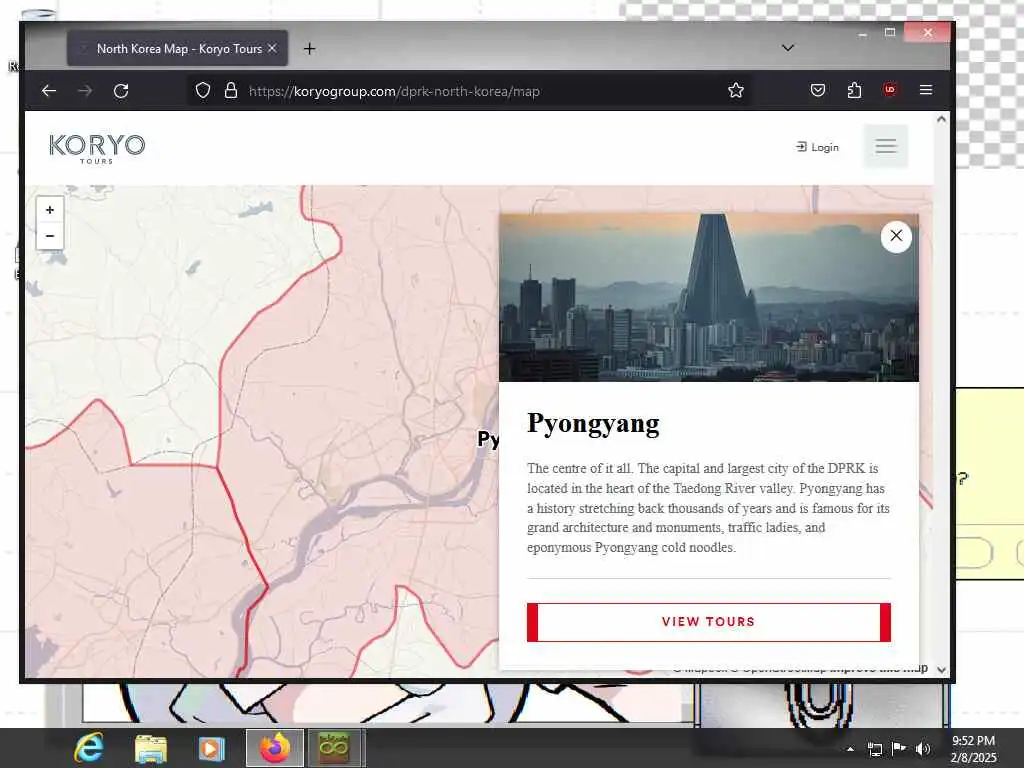The height and width of the screenshot is (768, 1024).
Task: Bookmark this page with the star icon
Action: pos(736,90)
